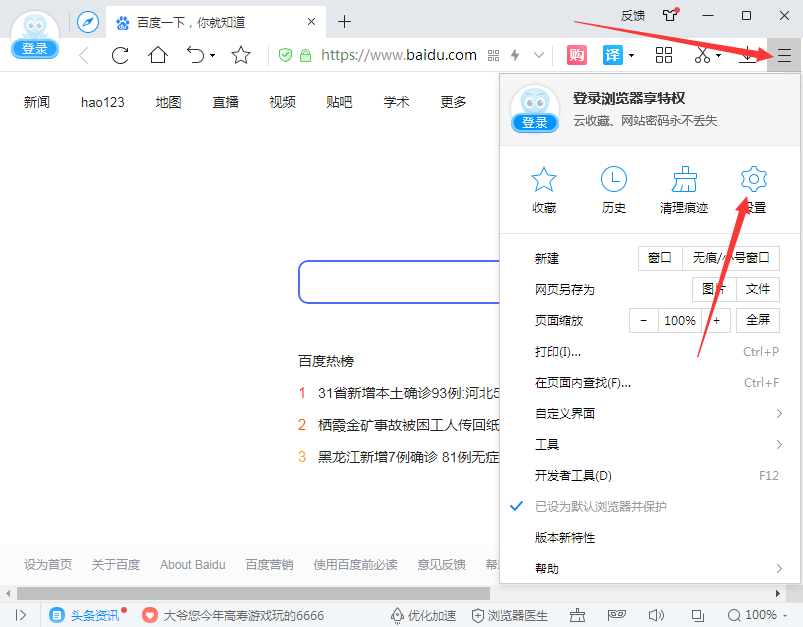This screenshot has height=627, width=803.
Task: Expand 工具 submenu
Action: (x=649, y=444)
